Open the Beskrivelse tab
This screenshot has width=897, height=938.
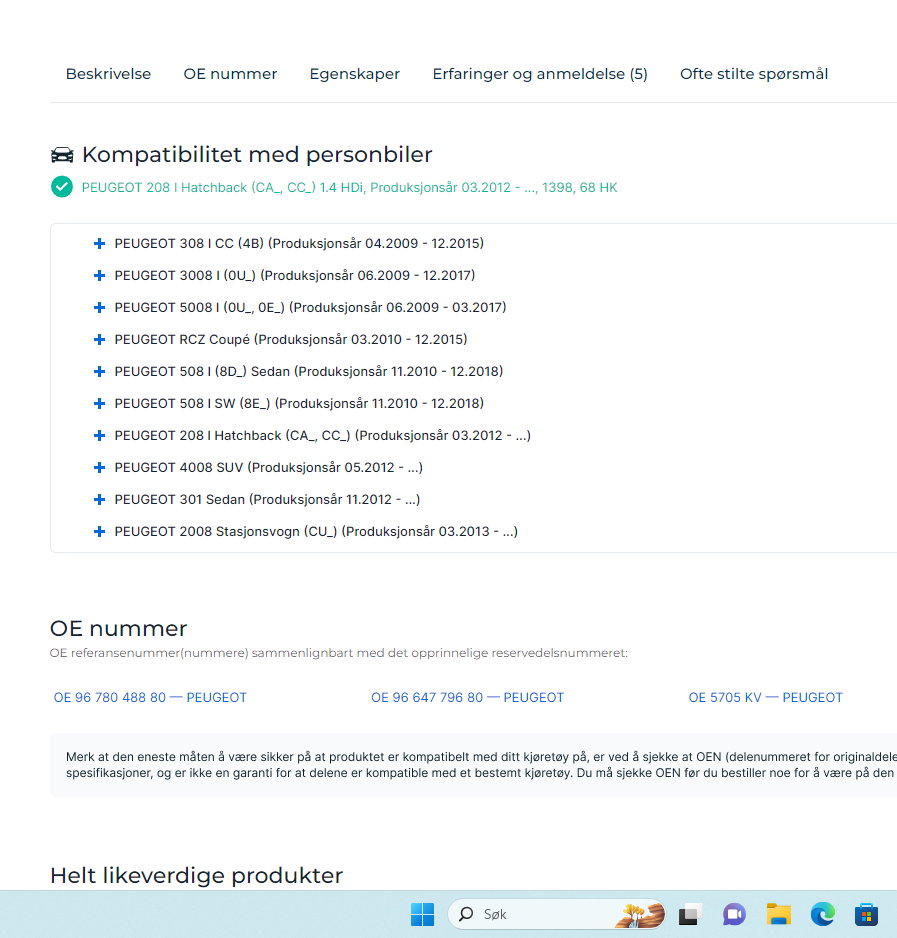[108, 74]
